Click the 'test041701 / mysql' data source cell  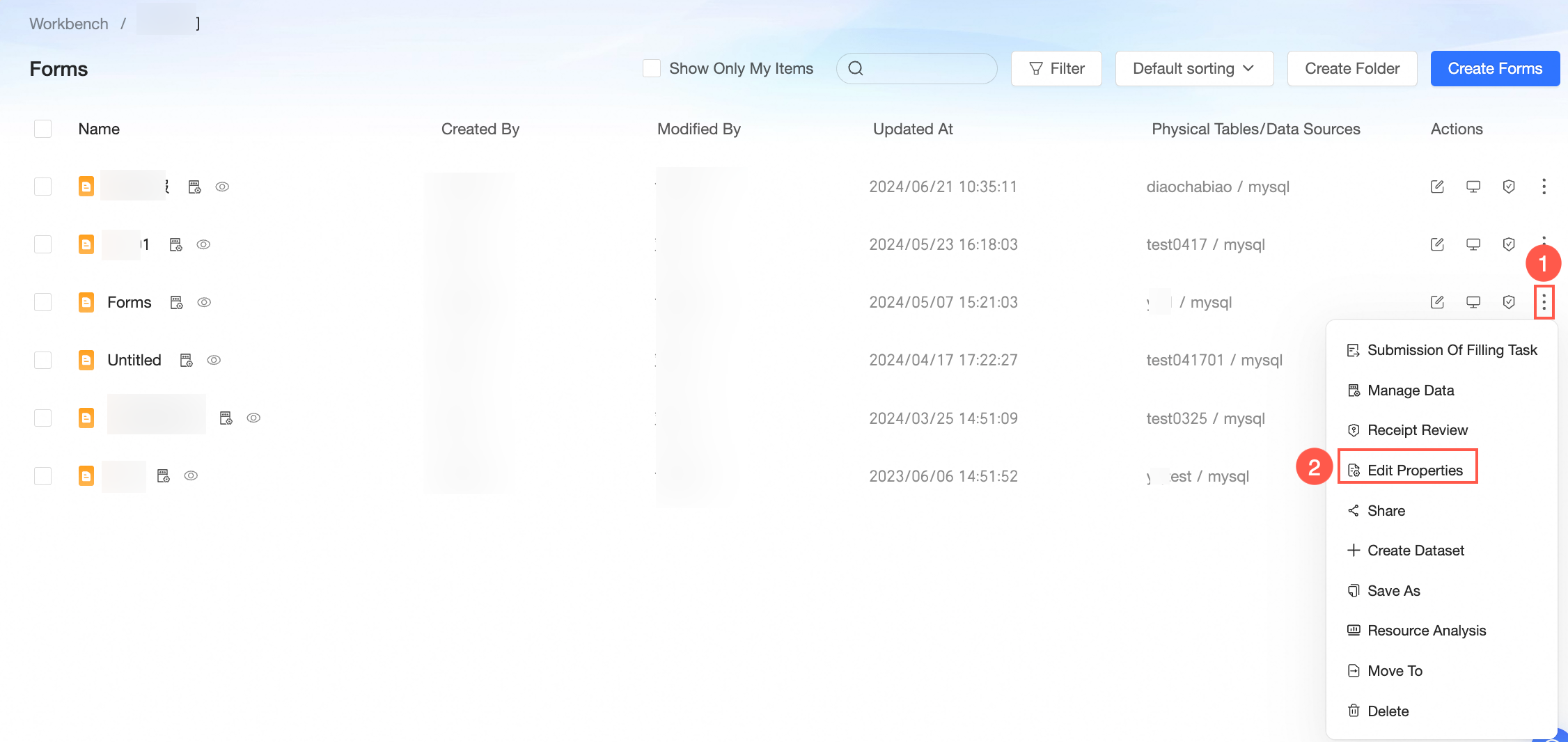click(x=1214, y=360)
